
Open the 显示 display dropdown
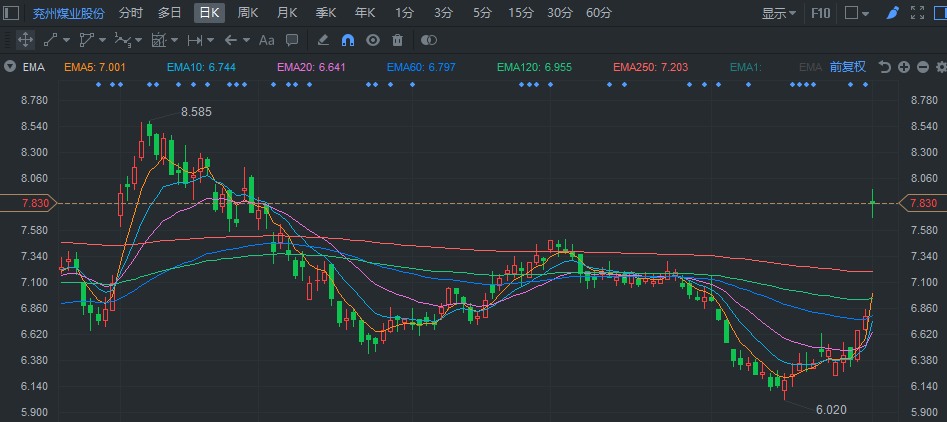pos(778,13)
